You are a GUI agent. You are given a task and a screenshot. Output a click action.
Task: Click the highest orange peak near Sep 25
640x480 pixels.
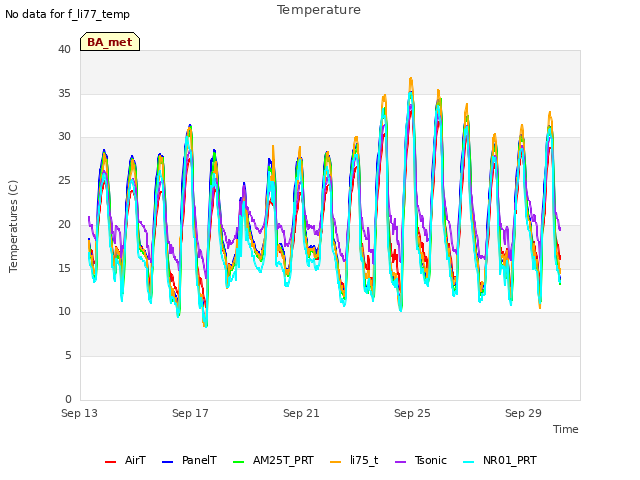click(411, 78)
